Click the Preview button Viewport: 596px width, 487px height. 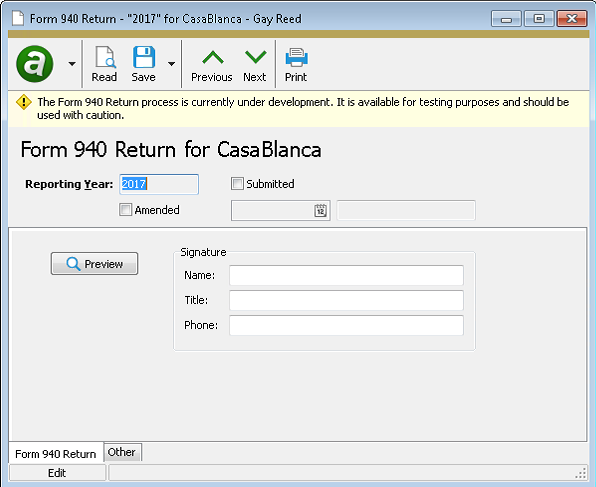(x=94, y=263)
